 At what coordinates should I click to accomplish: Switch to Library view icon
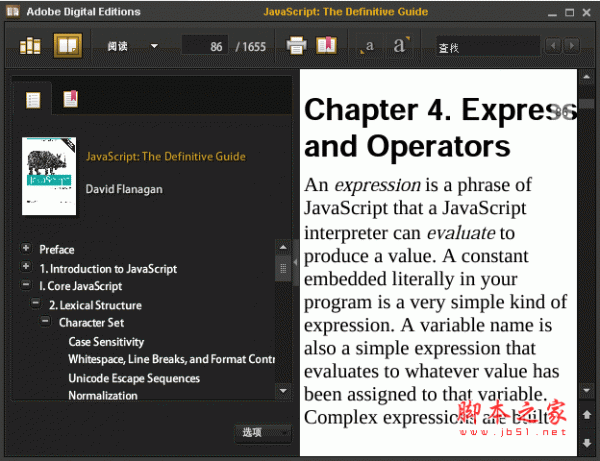pos(30,46)
